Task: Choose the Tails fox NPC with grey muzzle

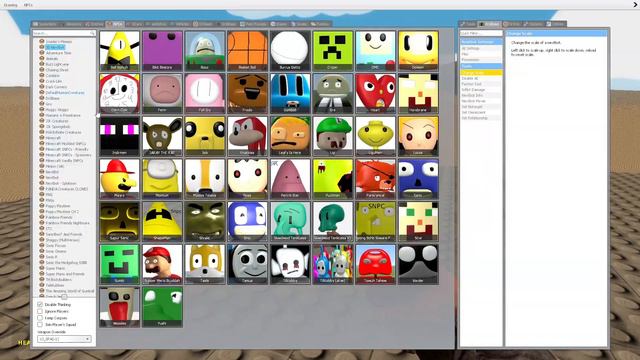Action: pos(205,264)
